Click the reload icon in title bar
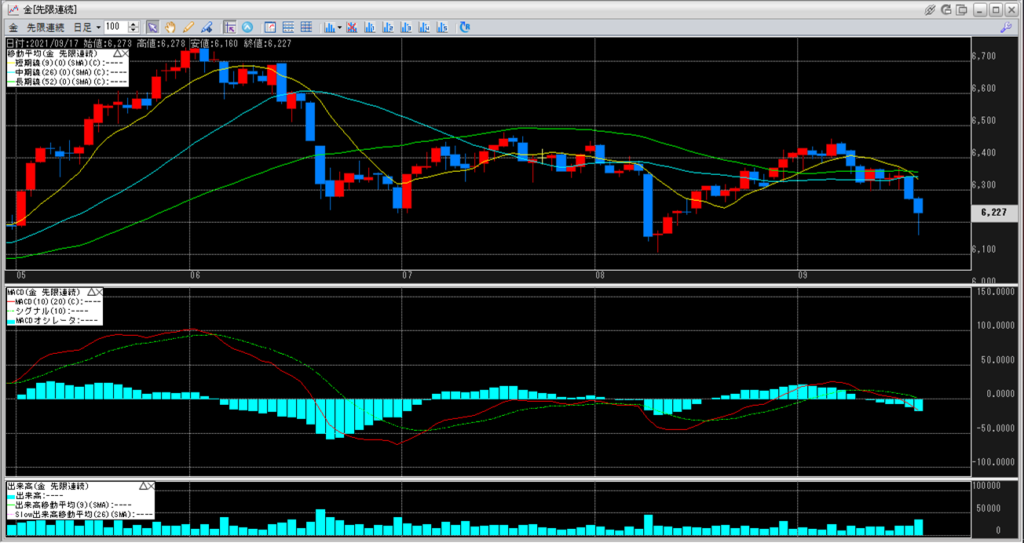Screen dimensions: 1024x543 [946, 10]
